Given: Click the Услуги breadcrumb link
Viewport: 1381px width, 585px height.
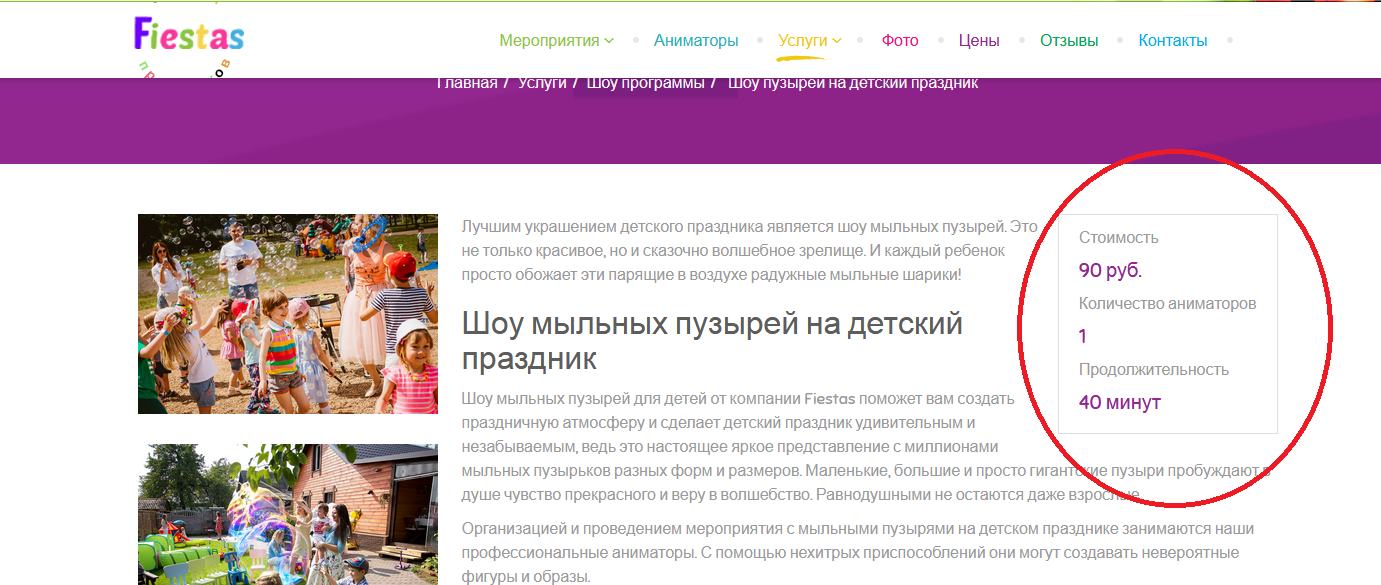Looking at the screenshot, I should click(542, 83).
